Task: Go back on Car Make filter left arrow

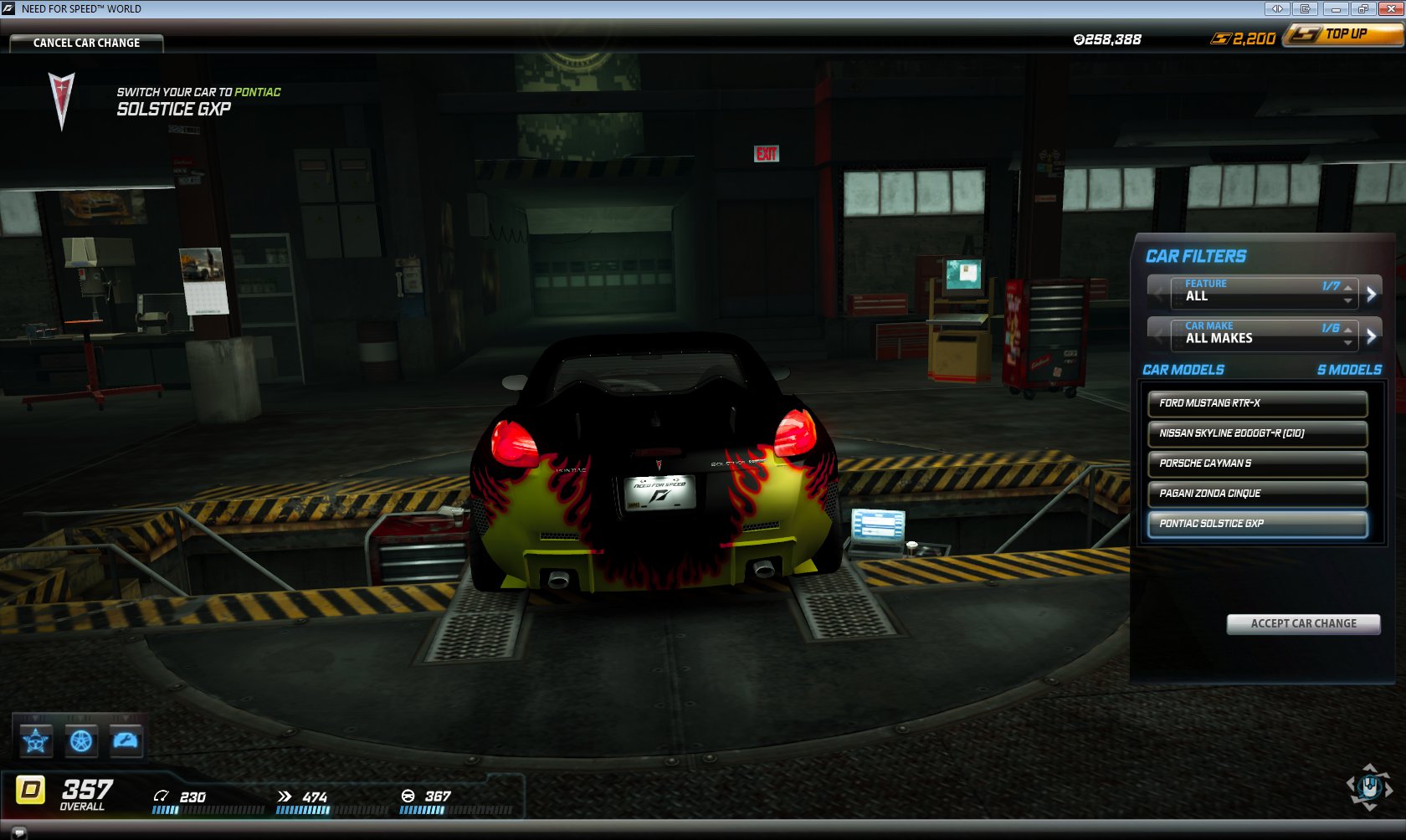Action: coord(1159,335)
